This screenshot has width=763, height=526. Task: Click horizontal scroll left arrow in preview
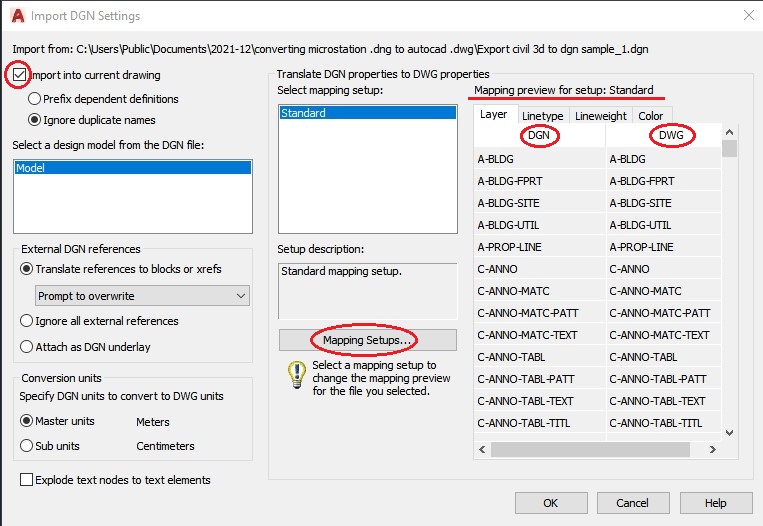pyautogui.click(x=482, y=449)
